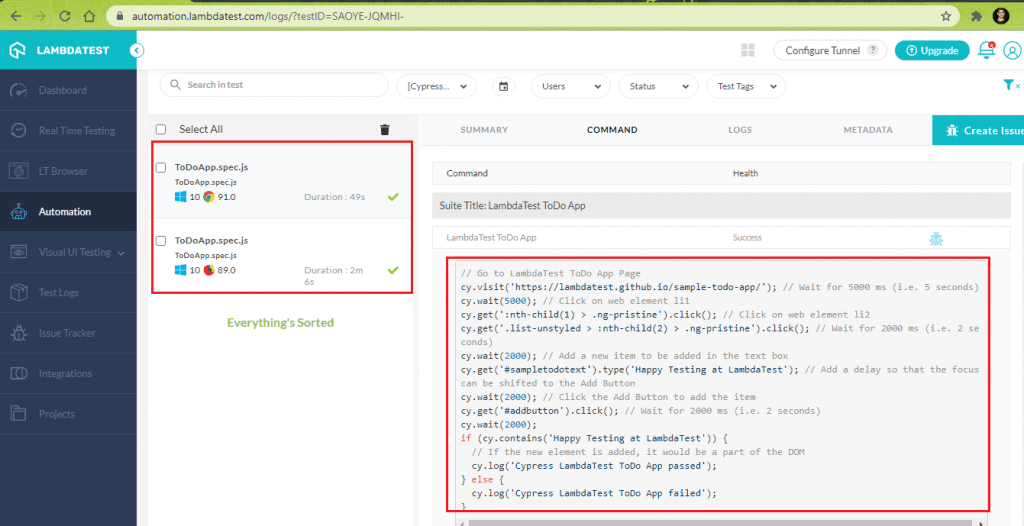The height and width of the screenshot is (526, 1024).
Task: Select second ToDoApp.spec.js test checkbox
Action: click(161, 240)
